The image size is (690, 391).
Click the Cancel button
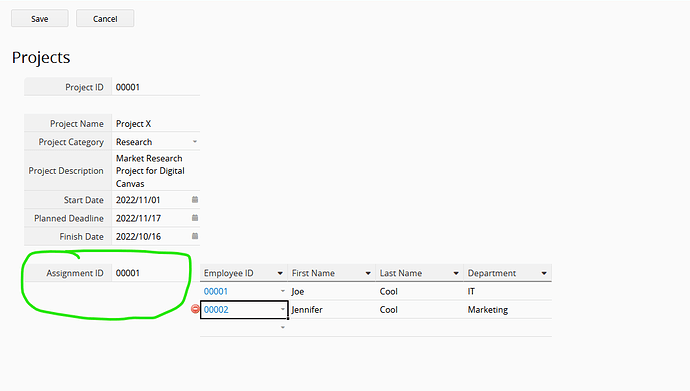click(105, 18)
